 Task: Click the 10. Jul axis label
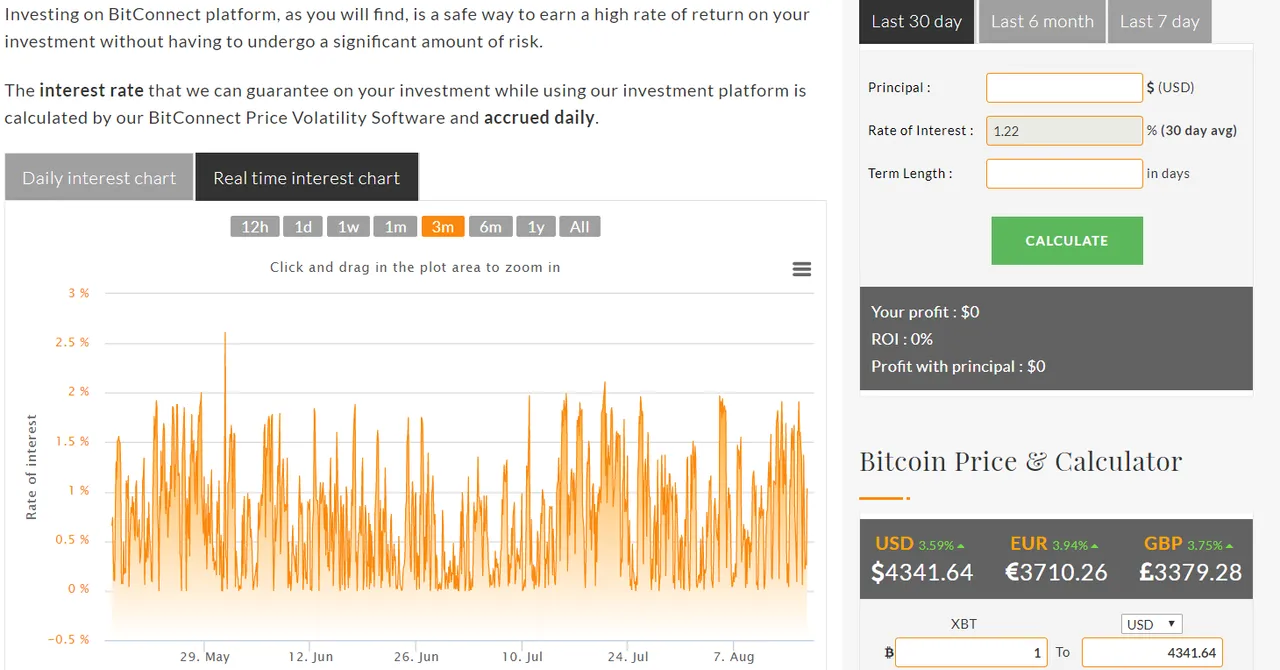pyautogui.click(x=521, y=657)
